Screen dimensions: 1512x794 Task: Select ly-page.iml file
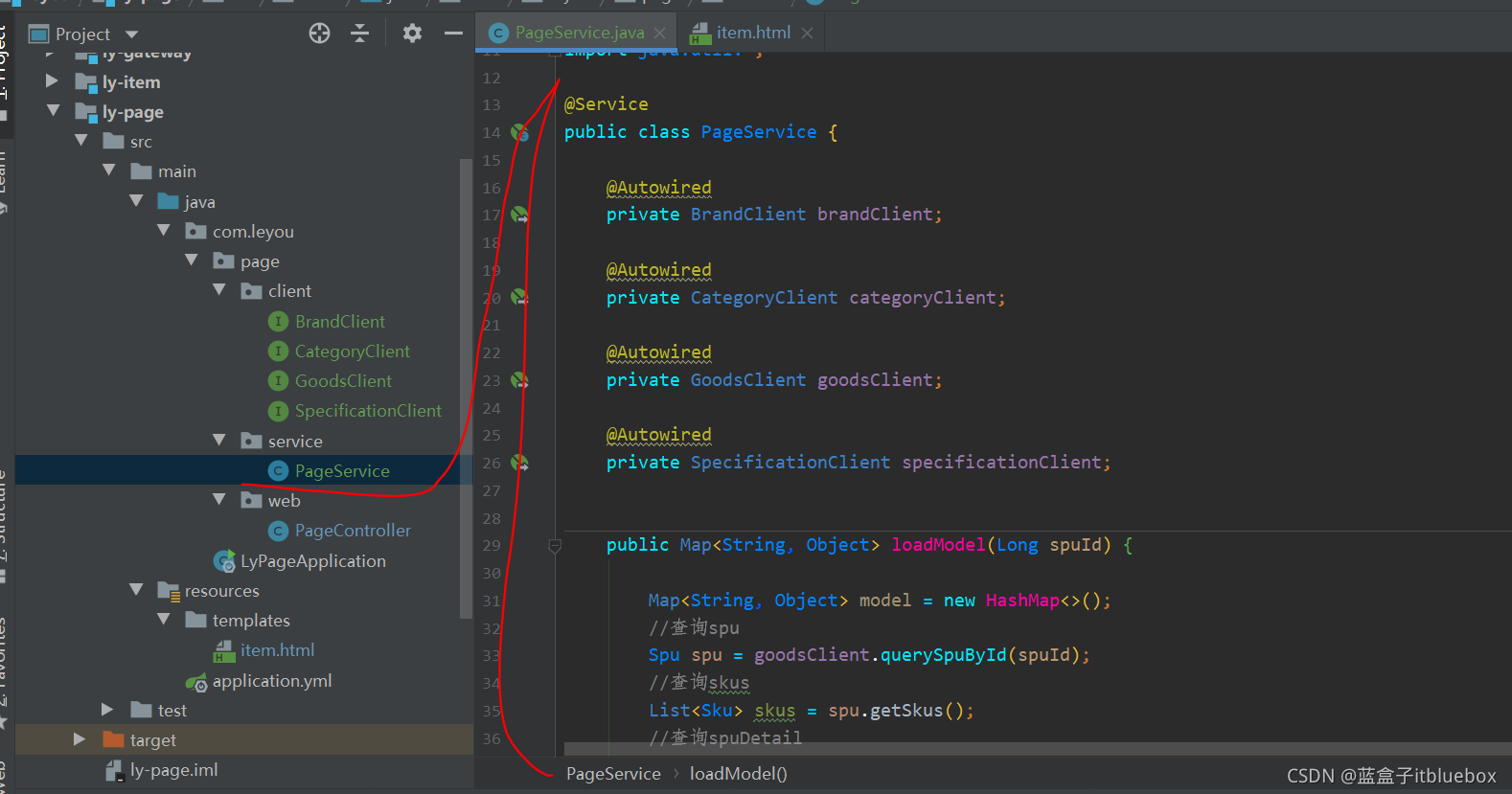(173, 770)
